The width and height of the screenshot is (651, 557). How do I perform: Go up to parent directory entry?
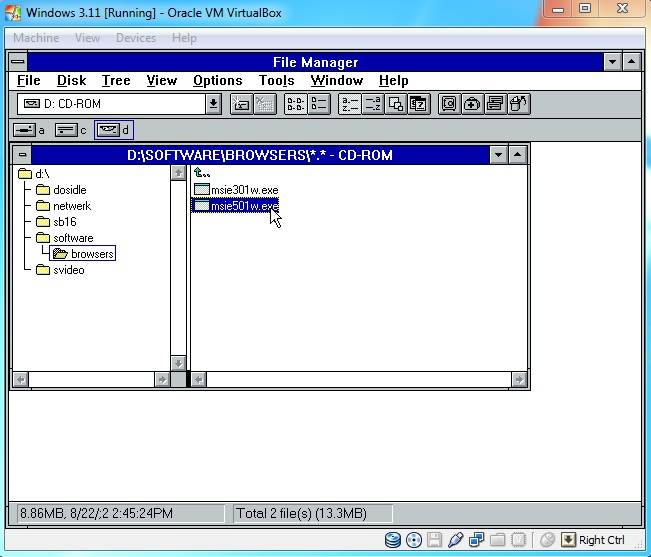click(x=203, y=173)
